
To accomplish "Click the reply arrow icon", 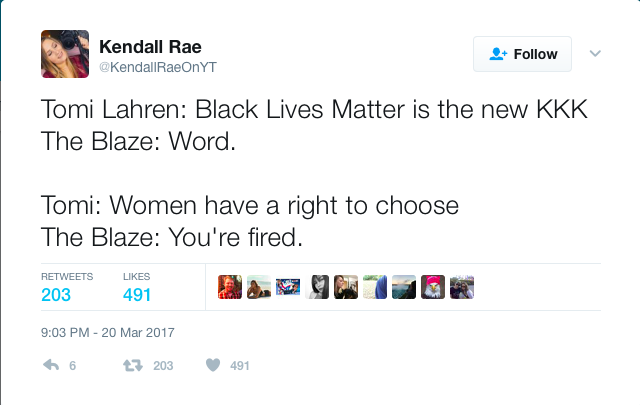I will tap(51, 365).
